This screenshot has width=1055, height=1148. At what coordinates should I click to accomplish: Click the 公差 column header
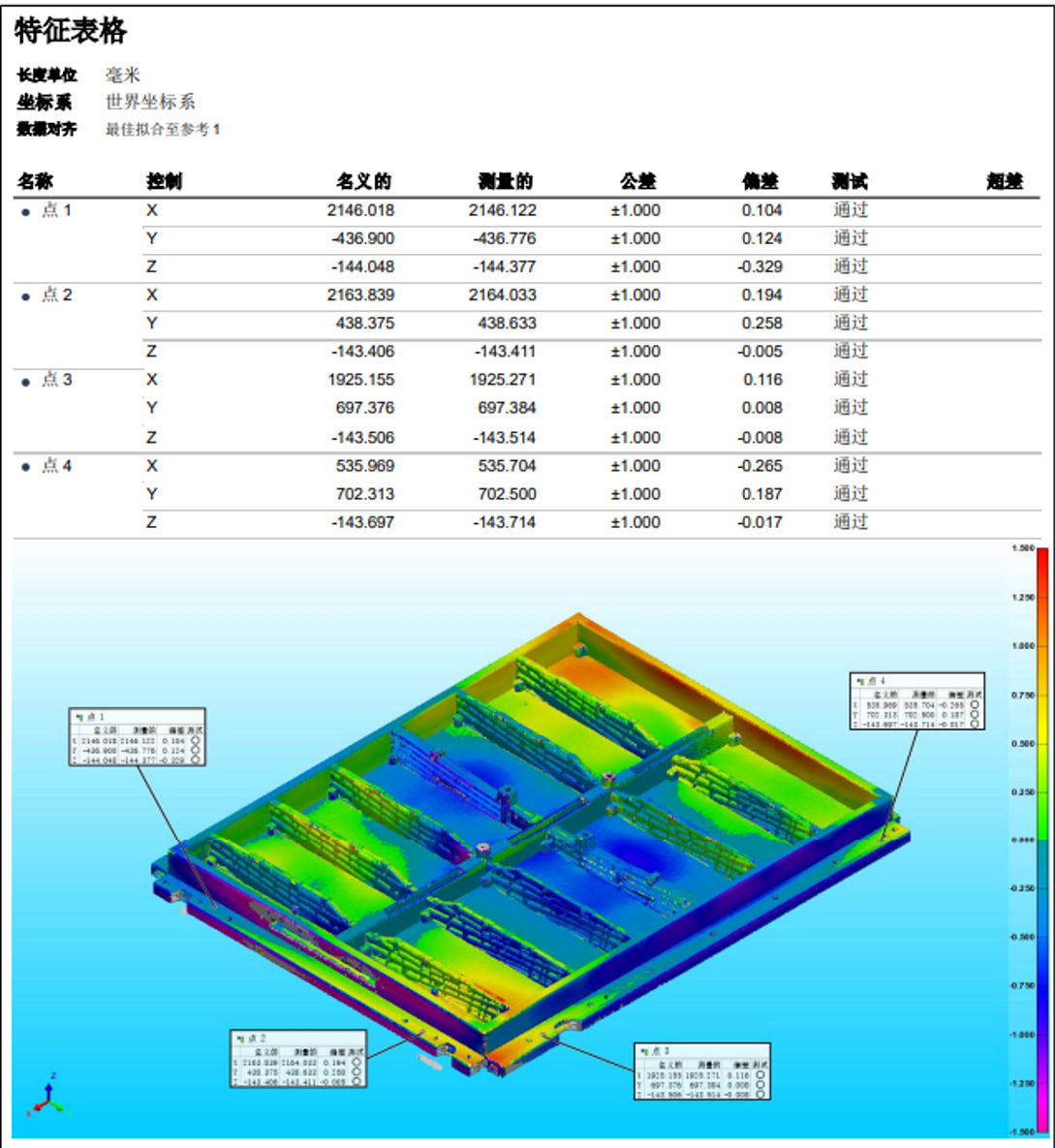point(638,181)
